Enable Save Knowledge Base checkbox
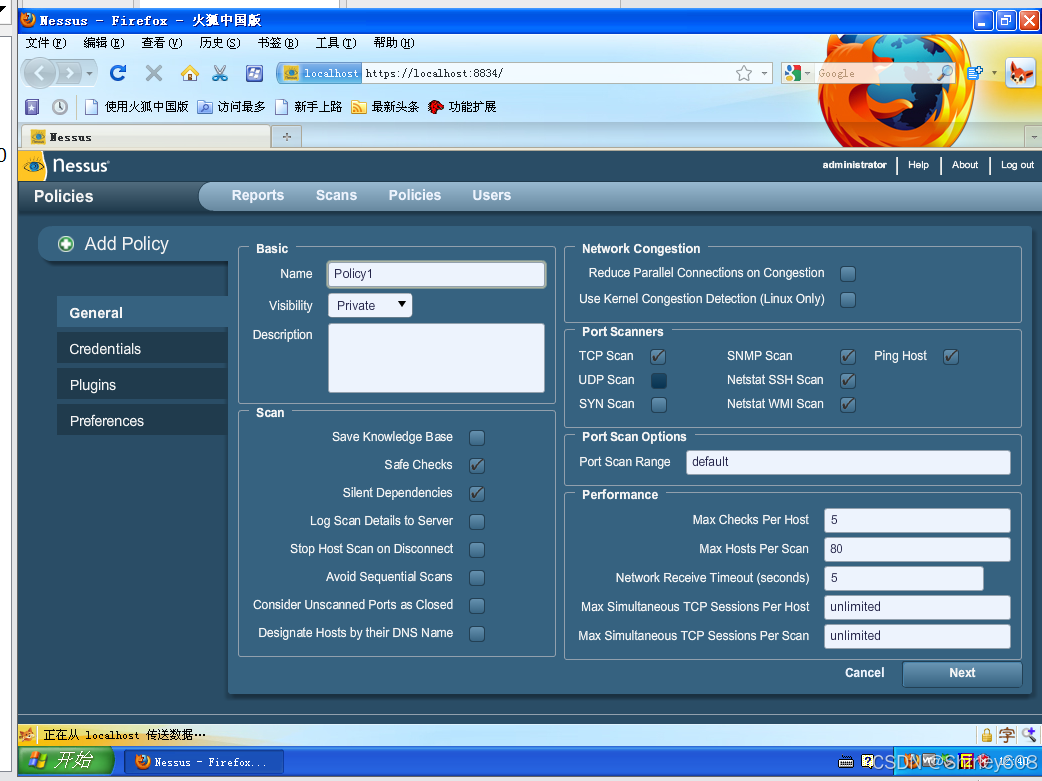1042x781 pixels. click(x=477, y=437)
